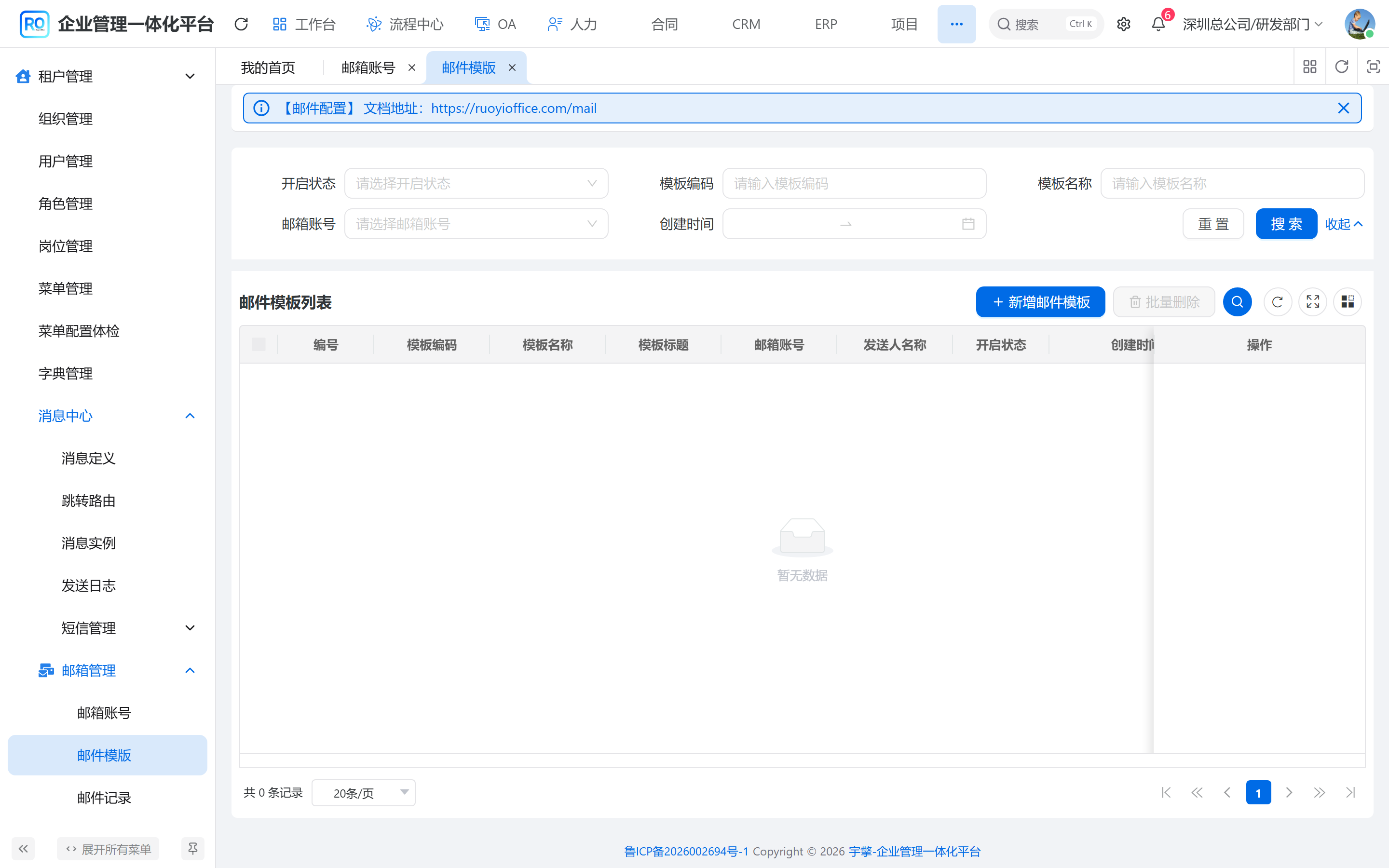
Task: Open the 开启状态 dropdown
Action: pyautogui.click(x=477, y=184)
